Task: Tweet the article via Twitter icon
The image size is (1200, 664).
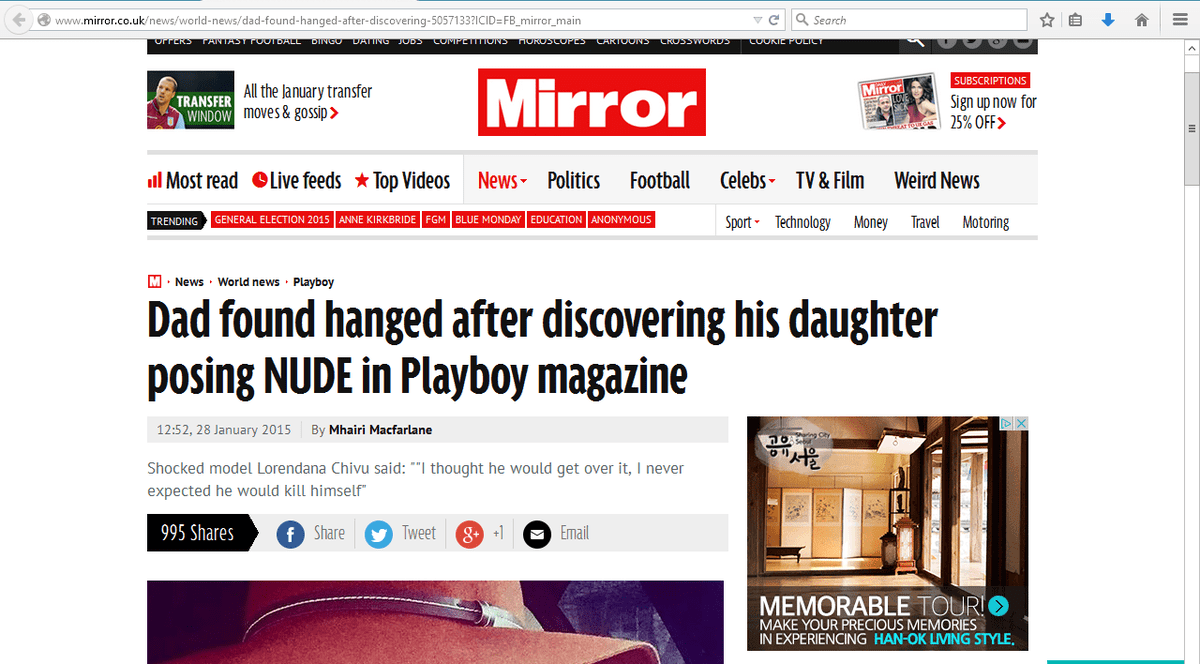Action: pos(379,535)
